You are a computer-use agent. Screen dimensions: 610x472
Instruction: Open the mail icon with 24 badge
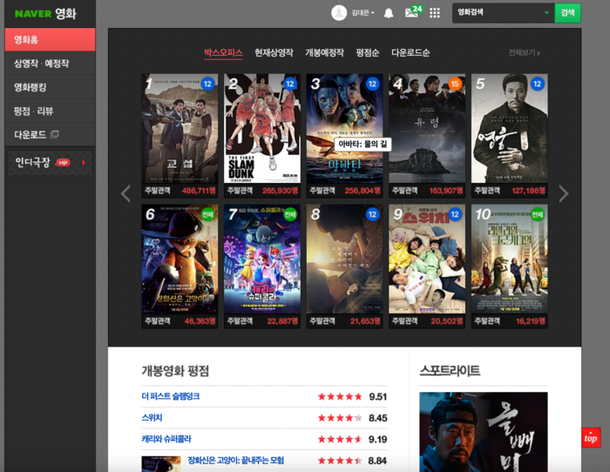pos(411,13)
